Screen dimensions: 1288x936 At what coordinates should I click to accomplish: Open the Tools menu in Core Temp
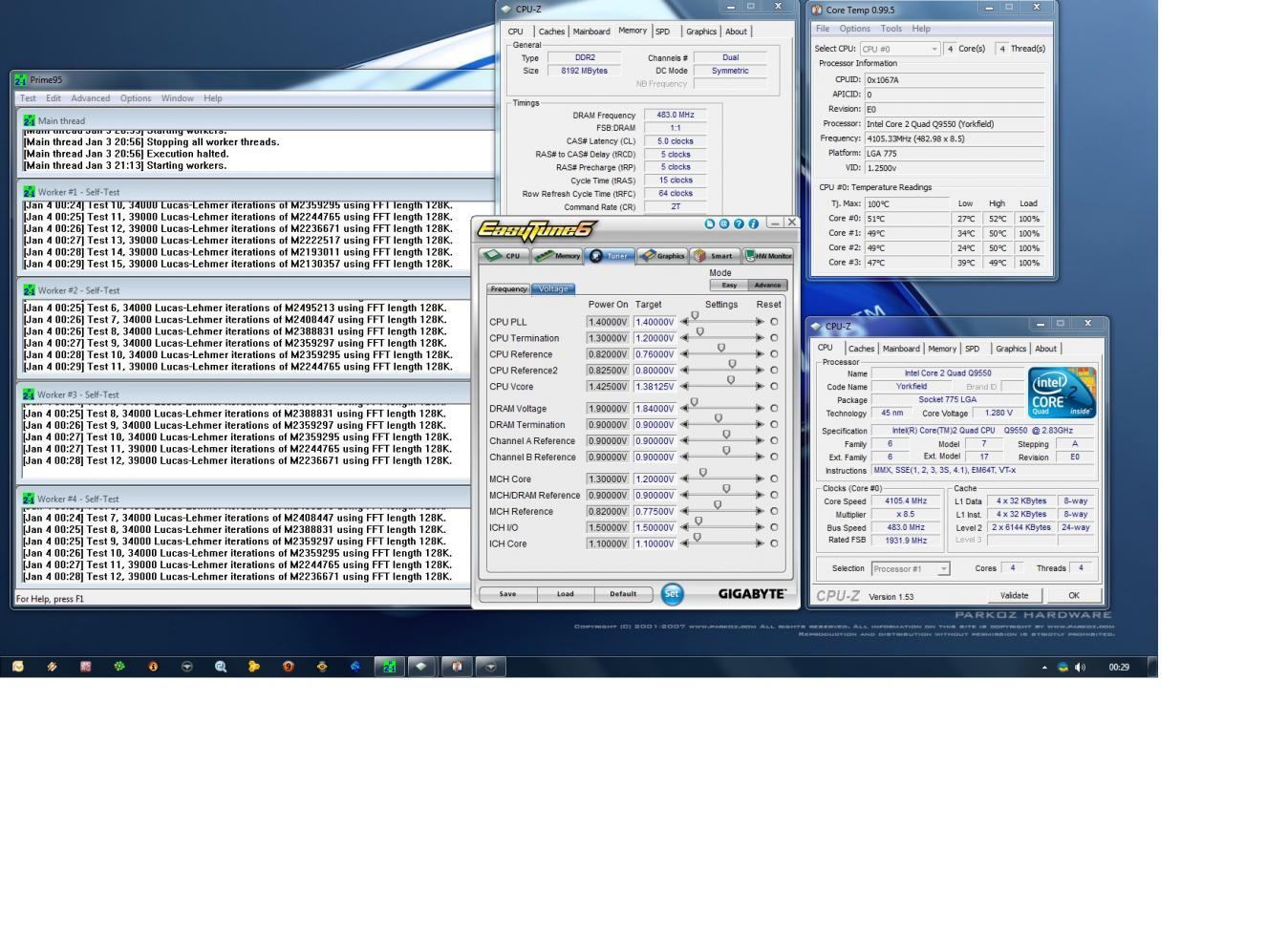(891, 29)
